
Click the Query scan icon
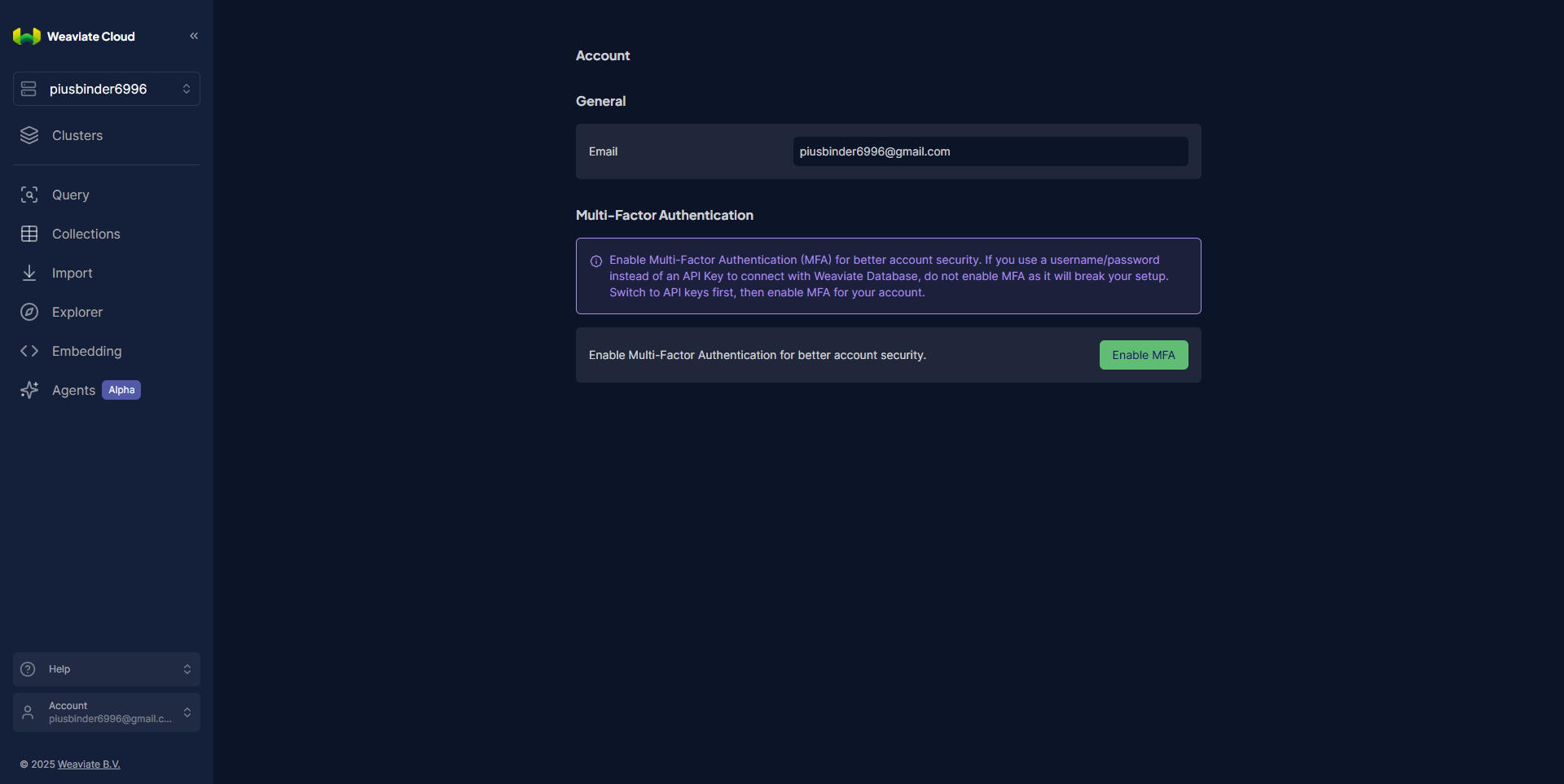pos(29,195)
